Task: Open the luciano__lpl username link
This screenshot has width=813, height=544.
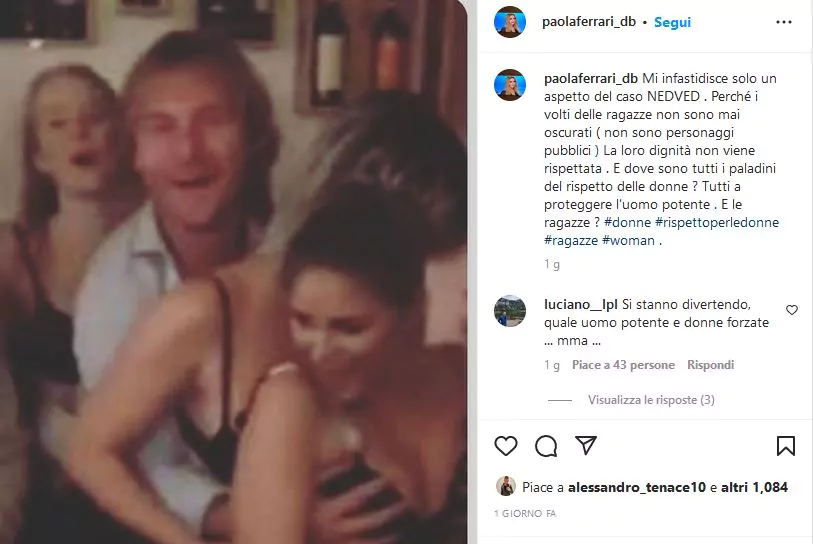Action: (x=581, y=304)
